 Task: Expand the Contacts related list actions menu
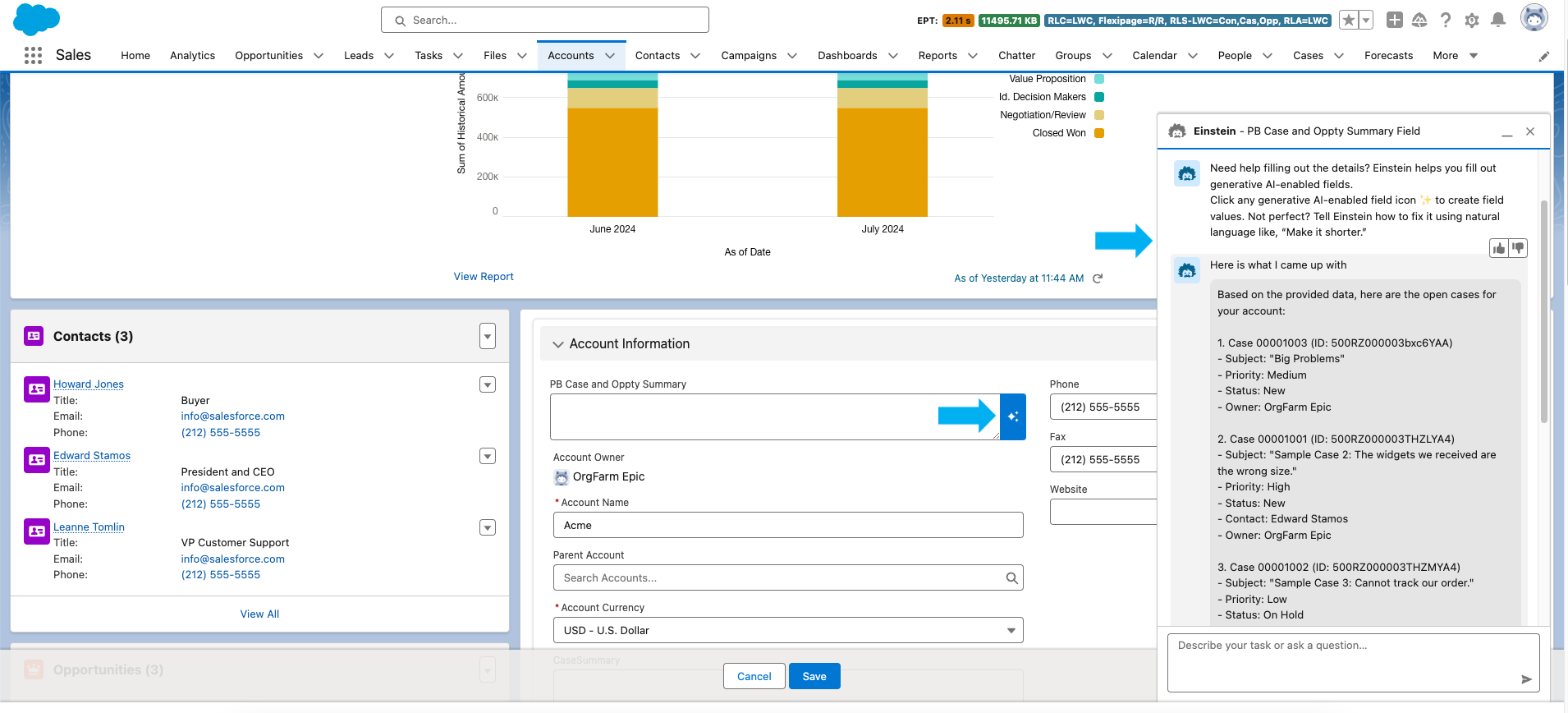(x=488, y=336)
